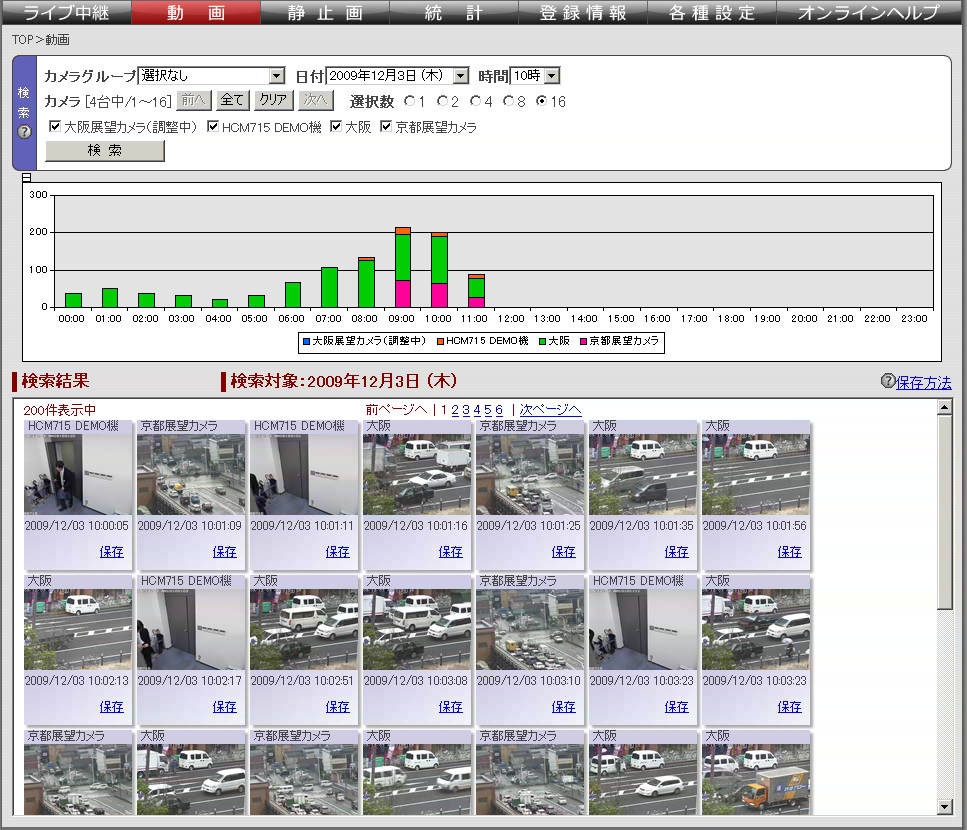Viewport: 967px width, 830px height.
Task: Open the thumbnail timestamped 10:01:09
Action: 191,474
